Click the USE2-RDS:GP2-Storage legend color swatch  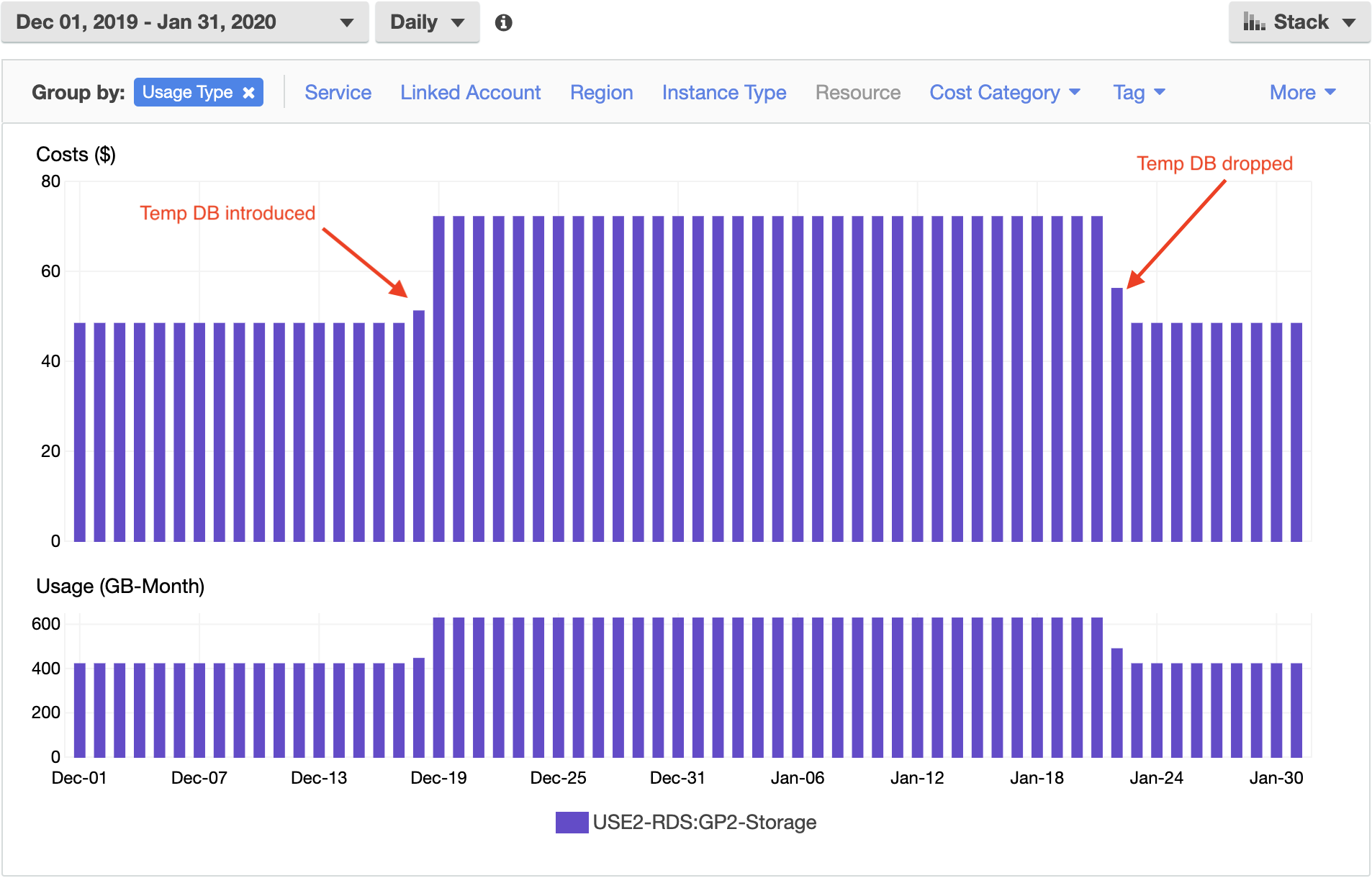coord(572,823)
